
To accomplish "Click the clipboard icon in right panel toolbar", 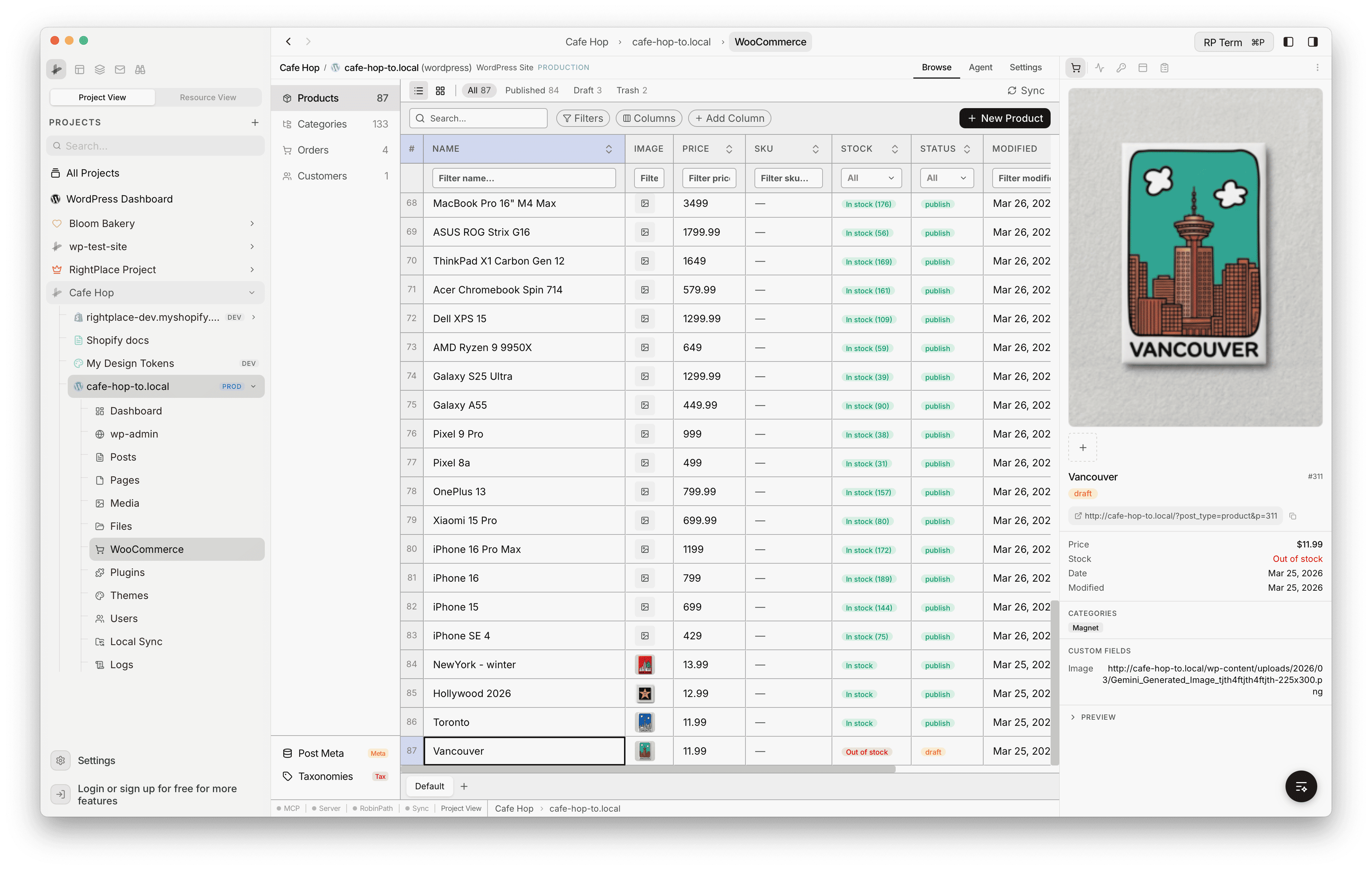I will pos(1164,67).
